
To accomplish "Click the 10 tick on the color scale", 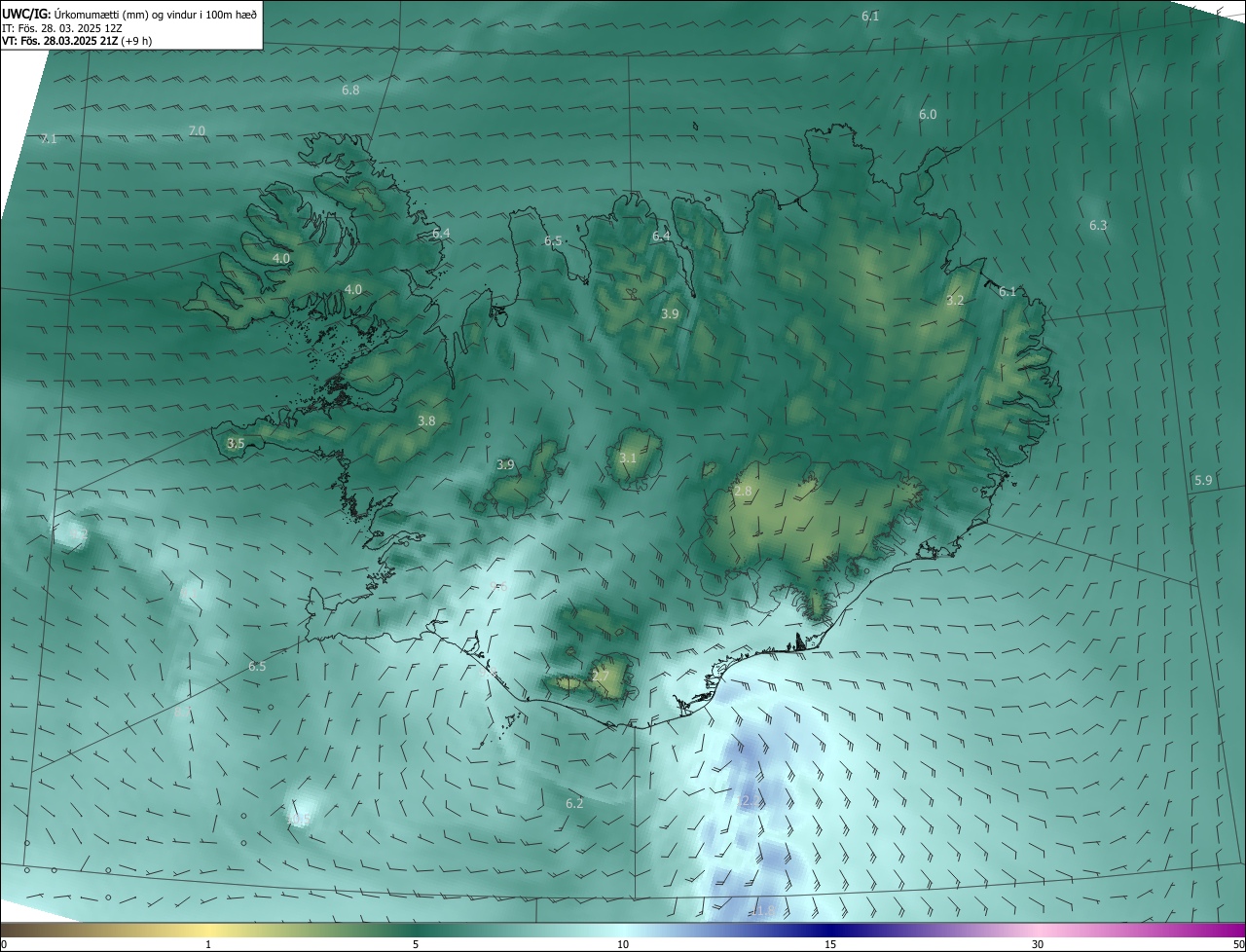I will [623, 944].
